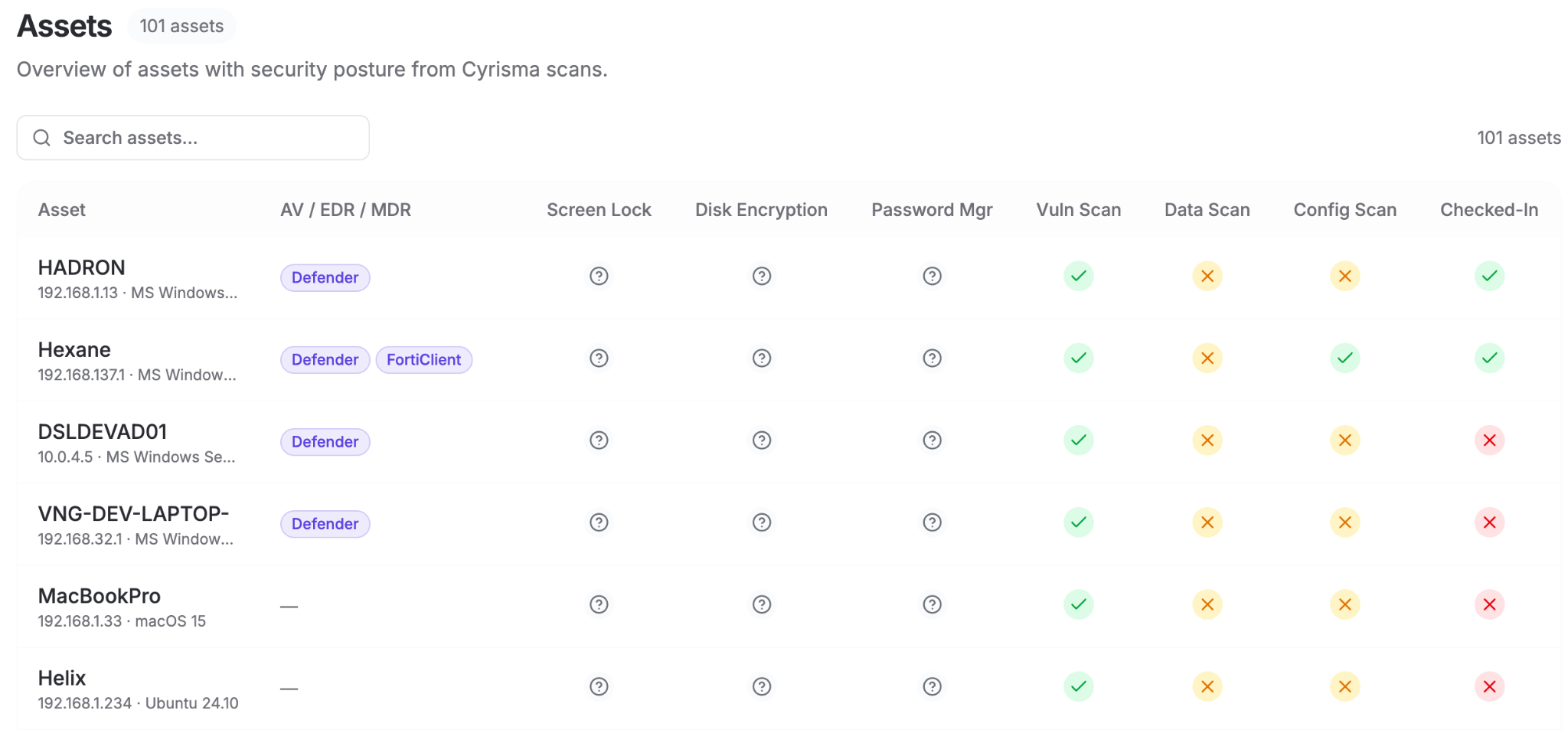
Task: Click the 192.168.1.33 · macOS 15 text
Action: click(x=122, y=621)
